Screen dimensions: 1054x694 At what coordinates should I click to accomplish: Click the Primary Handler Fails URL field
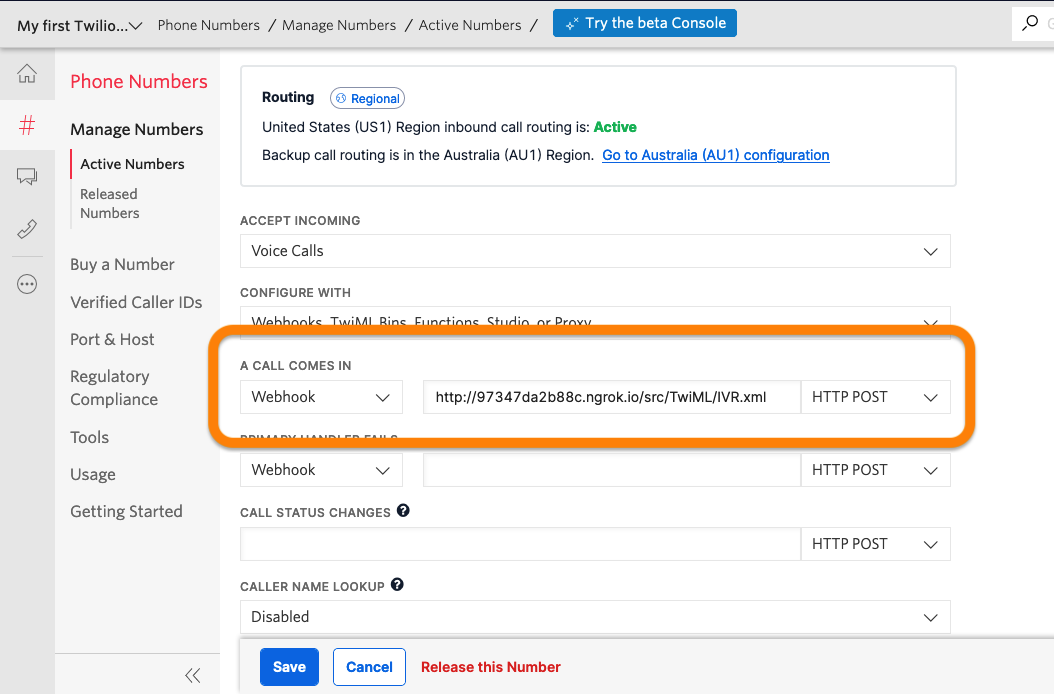[x=612, y=469]
